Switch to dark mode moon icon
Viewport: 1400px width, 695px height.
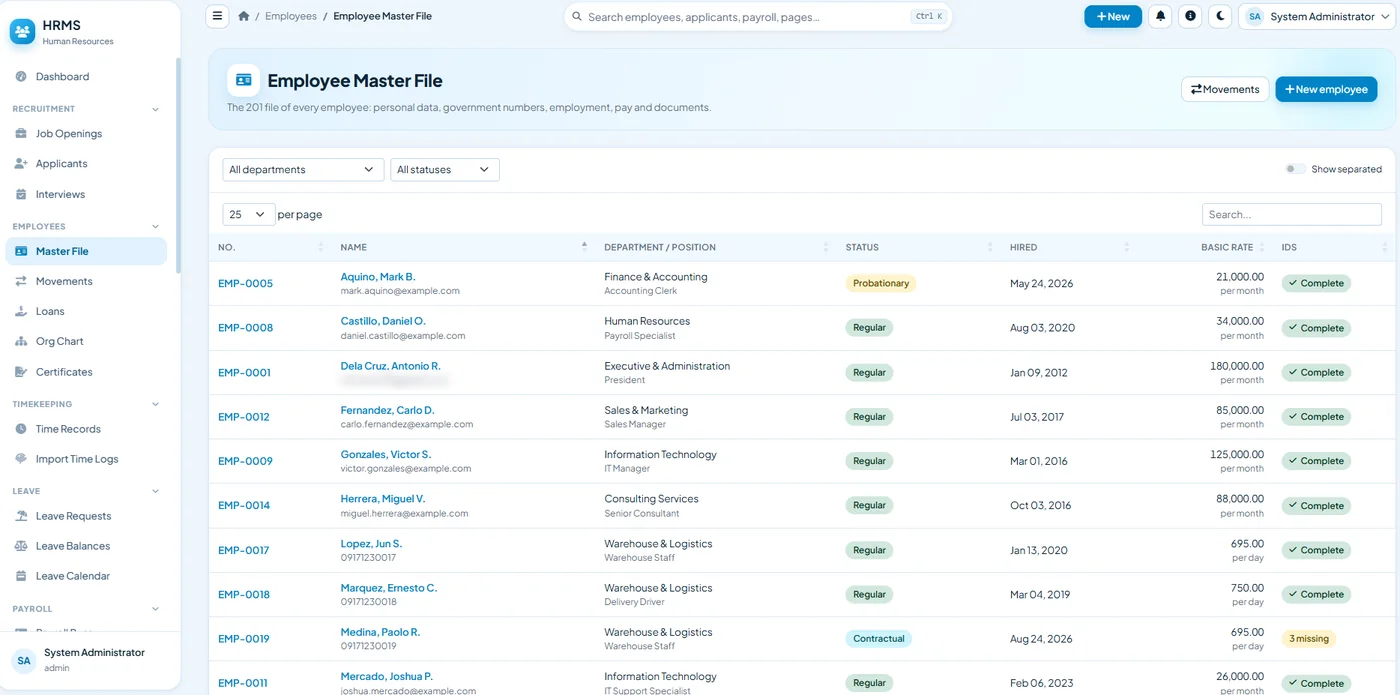point(1220,16)
